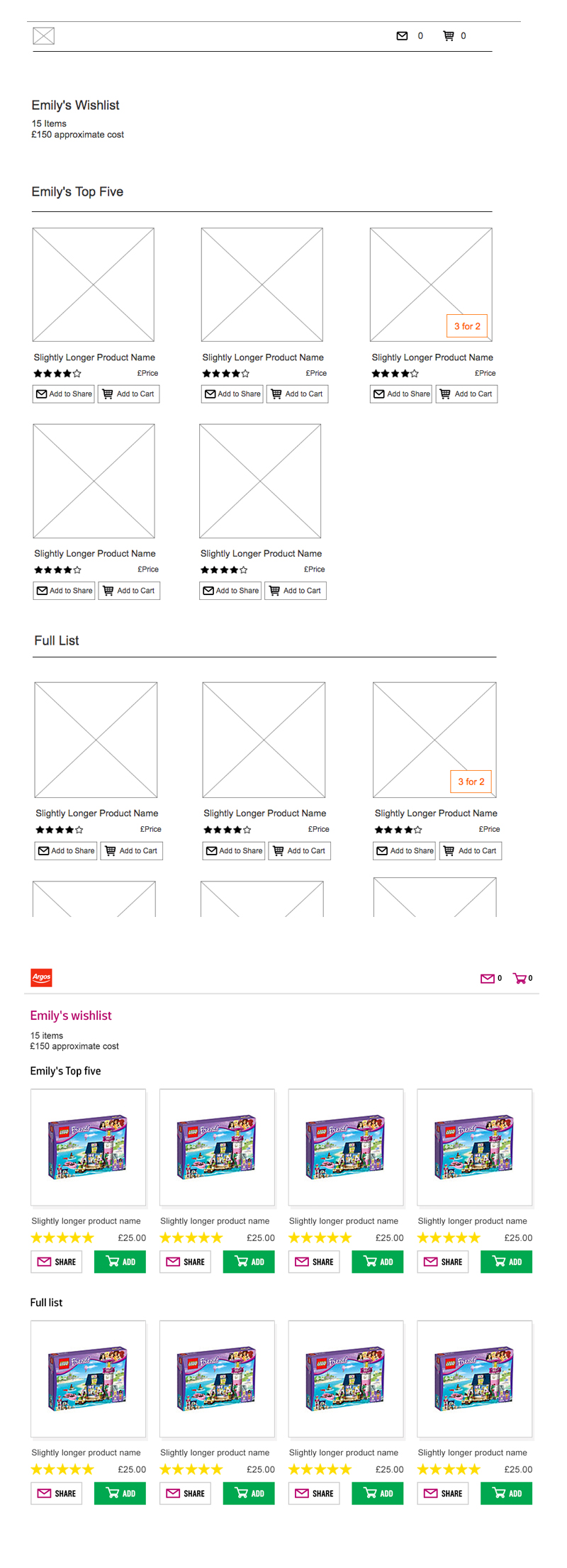
Task: Click the placeholder image of fifth wireframe Top Five product
Action: (260, 481)
